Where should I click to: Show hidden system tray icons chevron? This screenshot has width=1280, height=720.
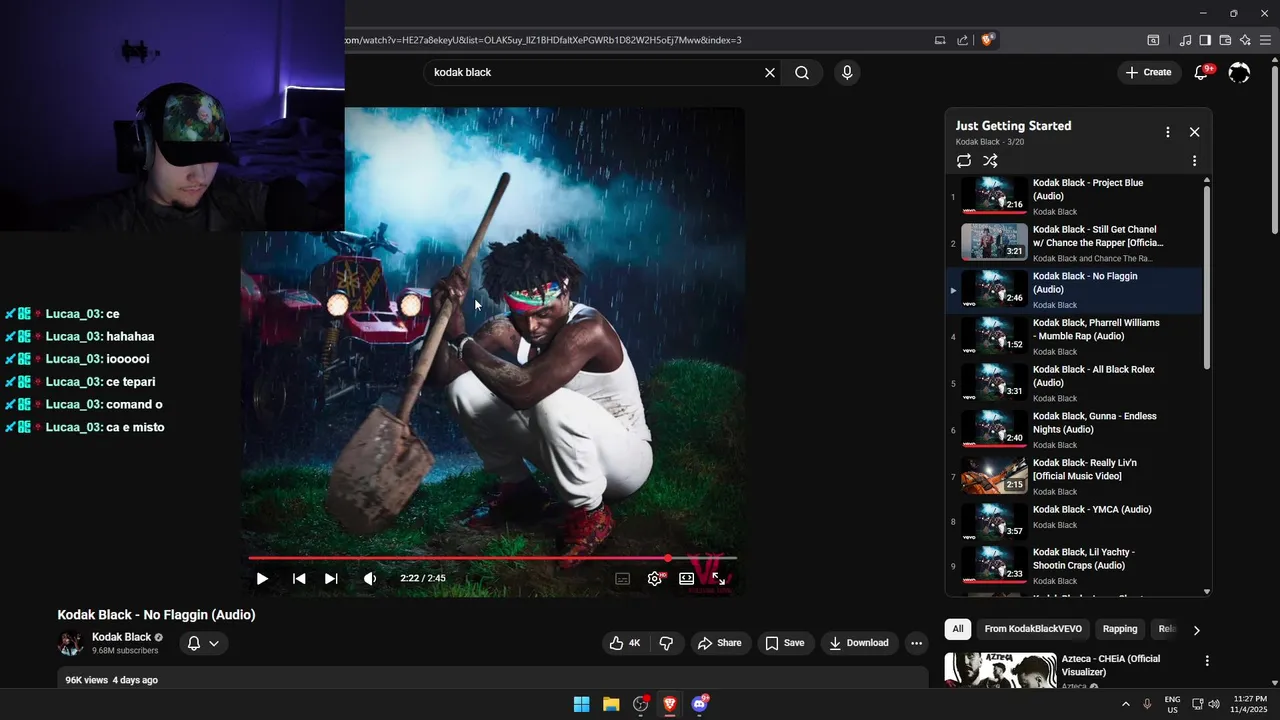pos(1125,704)
